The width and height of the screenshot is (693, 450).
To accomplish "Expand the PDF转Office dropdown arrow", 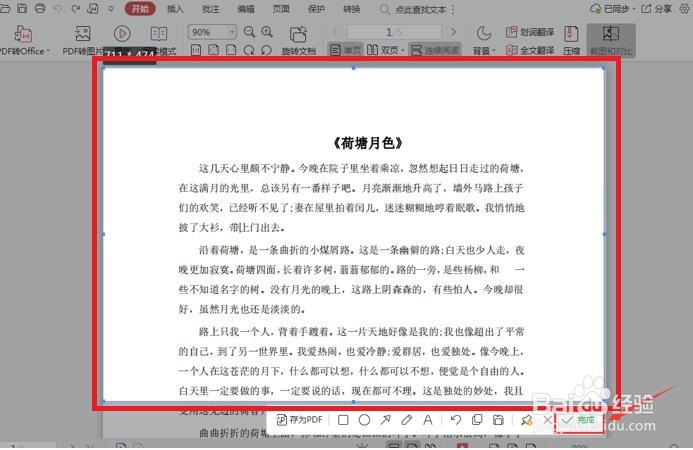I will (x=48, y=51).
